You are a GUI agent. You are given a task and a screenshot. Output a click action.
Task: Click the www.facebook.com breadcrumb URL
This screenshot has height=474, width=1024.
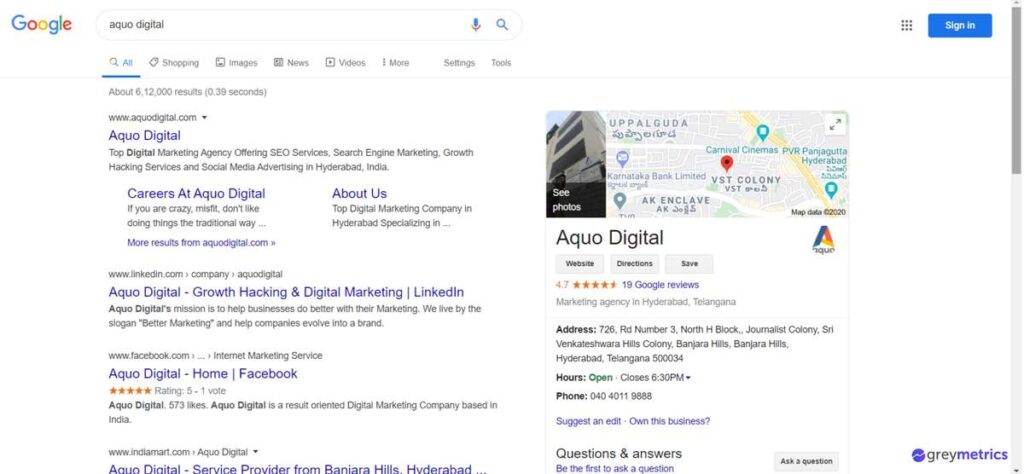coord(215,356)
